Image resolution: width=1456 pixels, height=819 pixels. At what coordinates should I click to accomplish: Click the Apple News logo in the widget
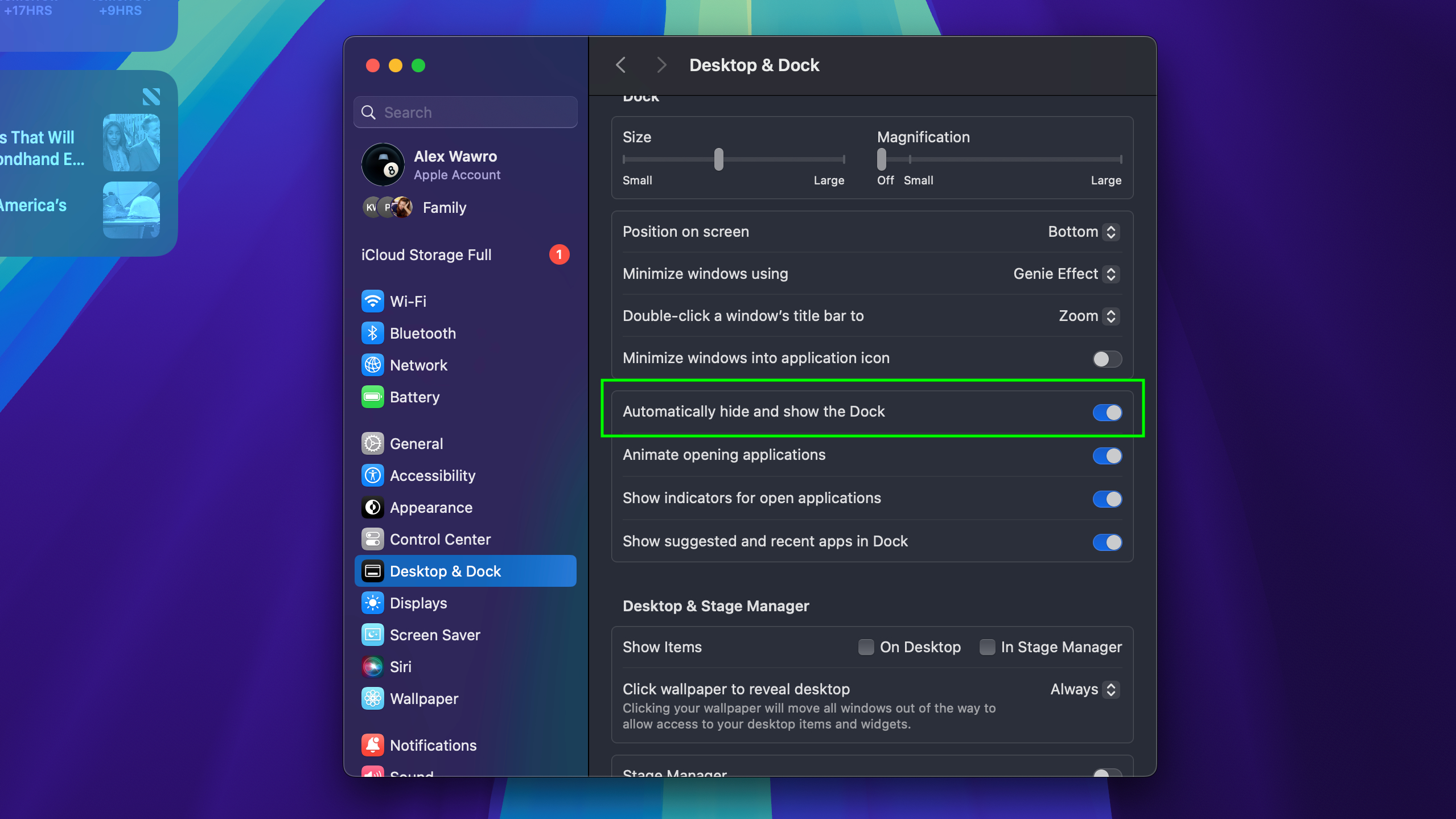click(x=151, y=97)
